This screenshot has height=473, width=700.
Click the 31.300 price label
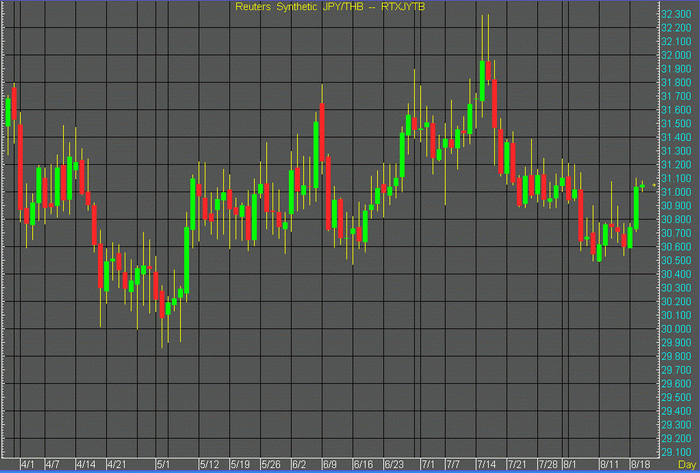(x=676, y=151)
